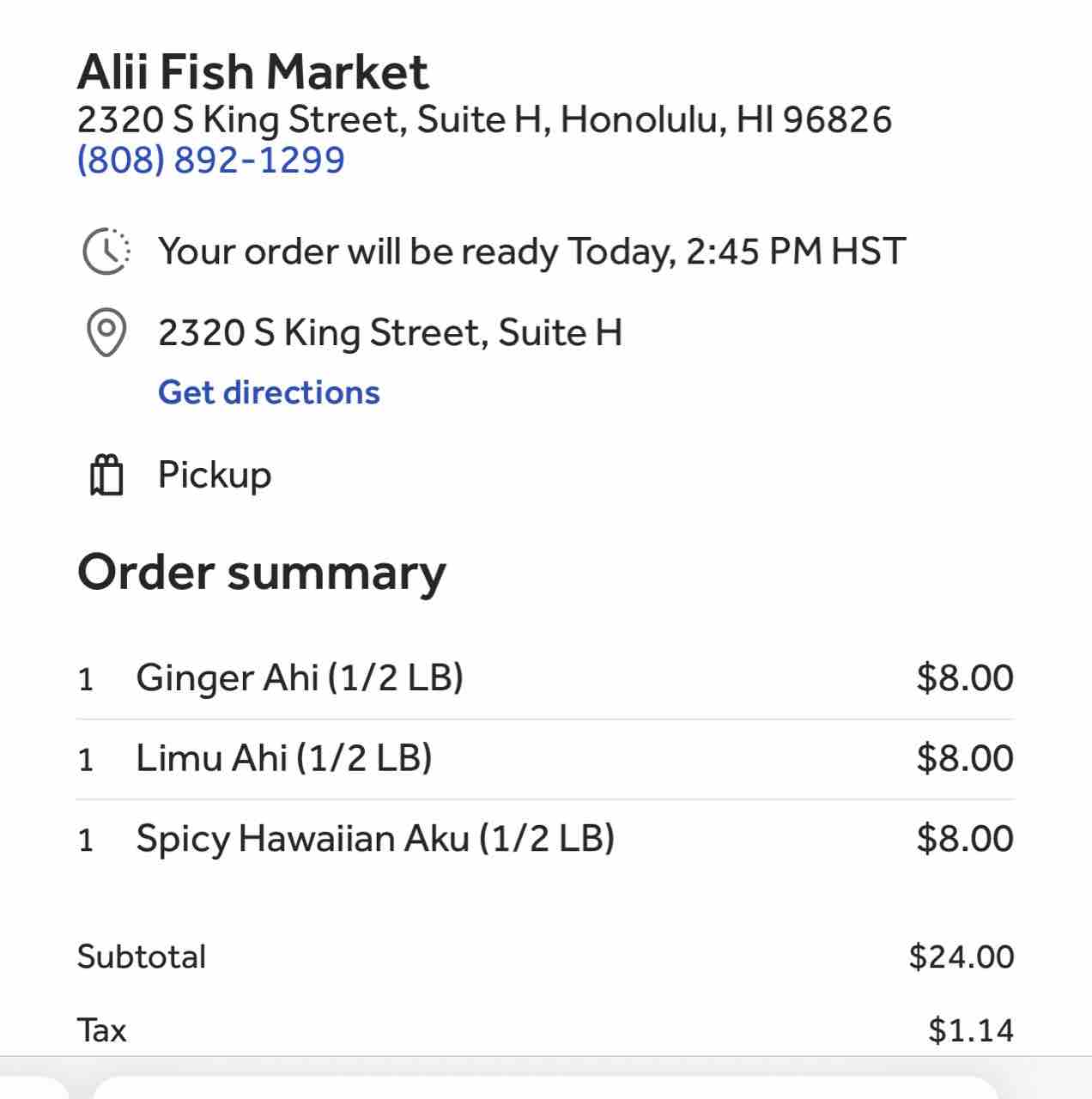Select the Ginger Ahi (1/2 LB) item
Viewport: 1092px width, 1099px height.
point(300,677)
